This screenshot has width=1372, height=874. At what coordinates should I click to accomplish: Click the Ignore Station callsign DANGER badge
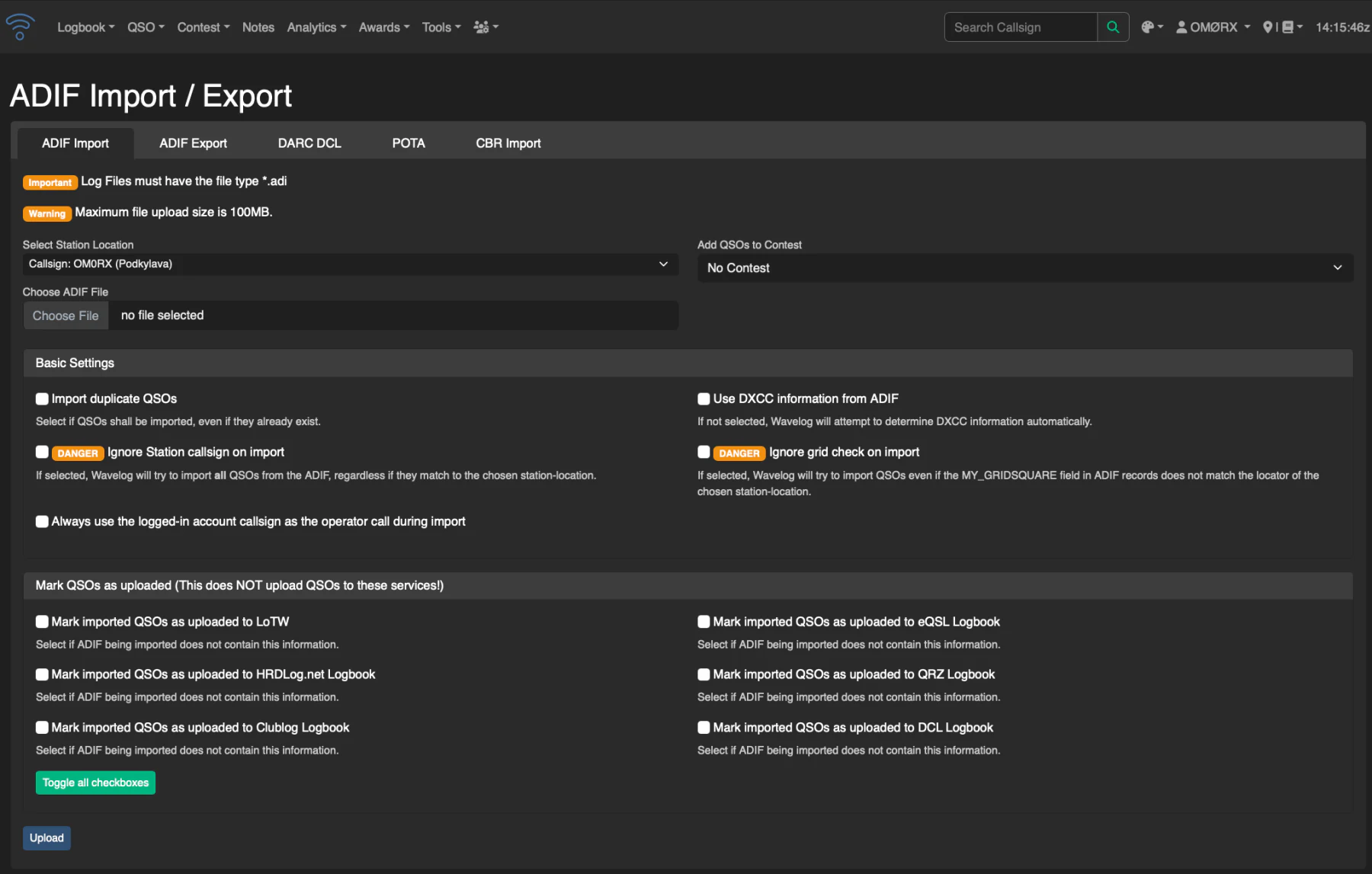[78, 453]
